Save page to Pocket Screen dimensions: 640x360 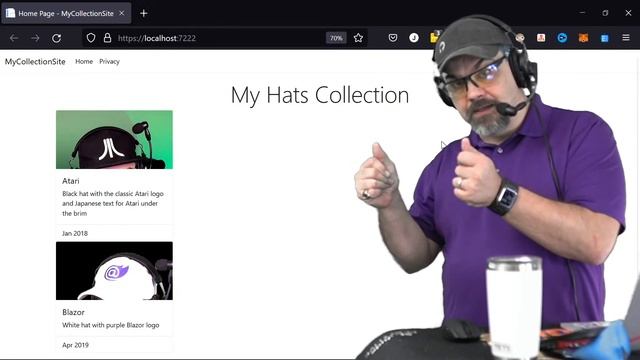coord(393,38)
